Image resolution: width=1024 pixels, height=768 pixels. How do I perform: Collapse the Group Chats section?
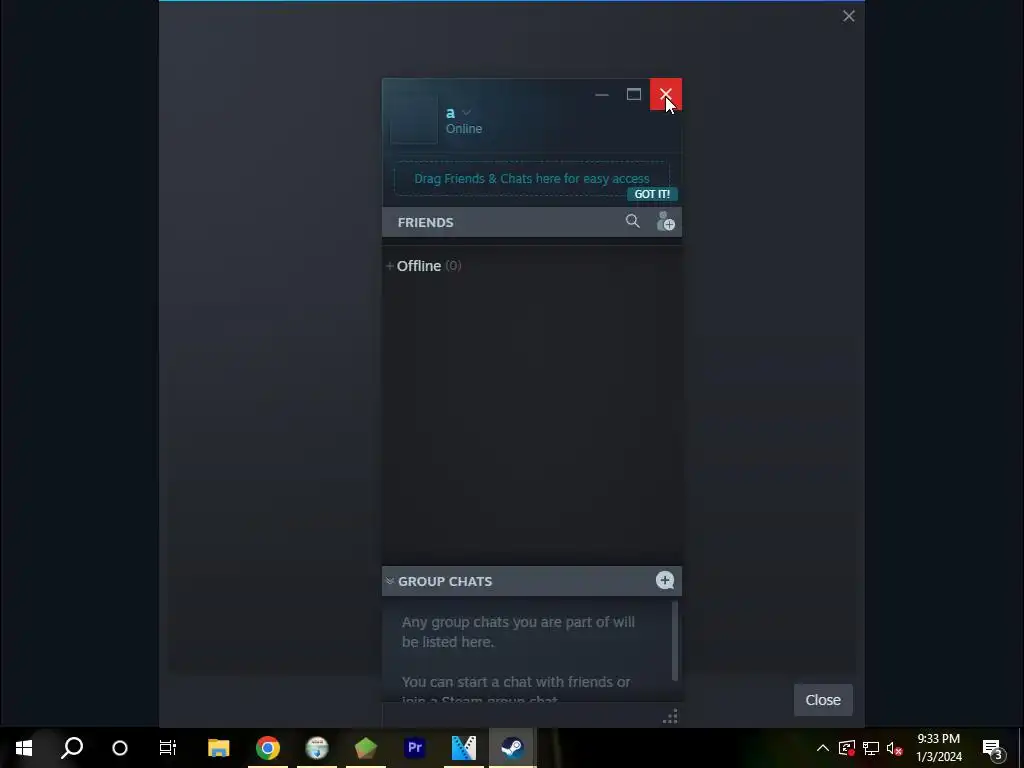pyautogui.click(x=390, y=581)
